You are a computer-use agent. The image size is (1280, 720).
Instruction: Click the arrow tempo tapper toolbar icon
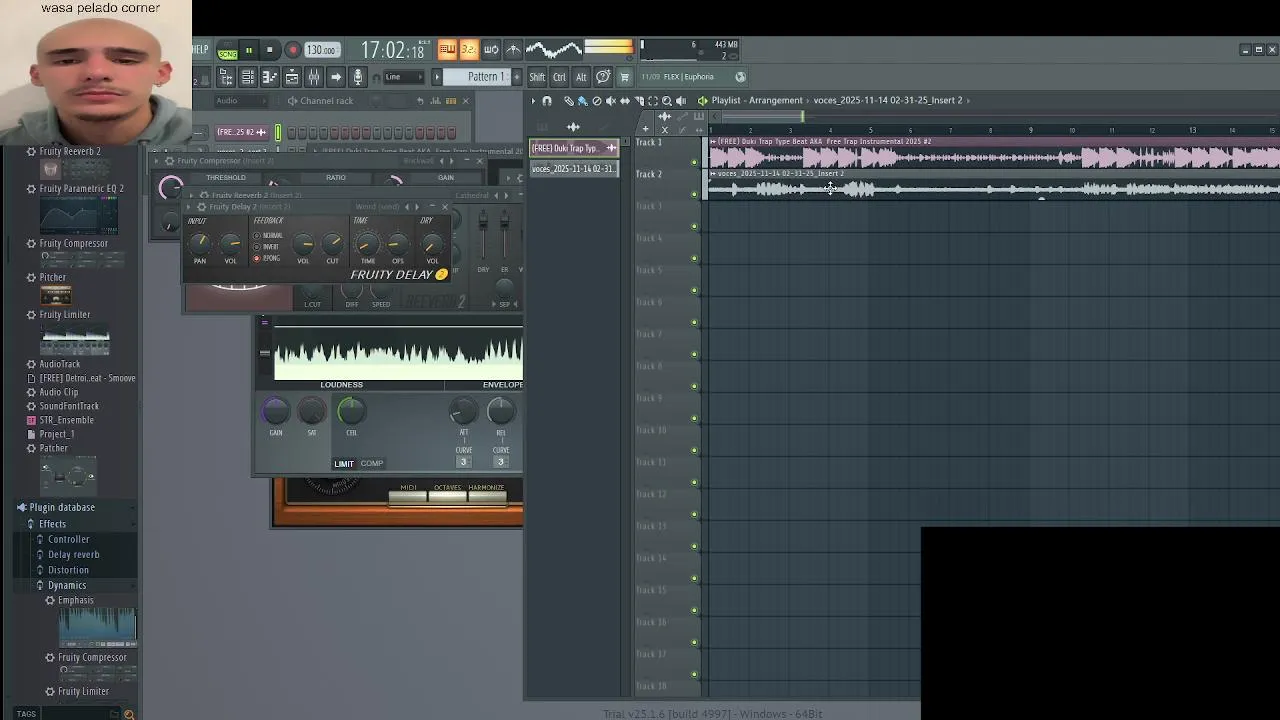point(336,77)
